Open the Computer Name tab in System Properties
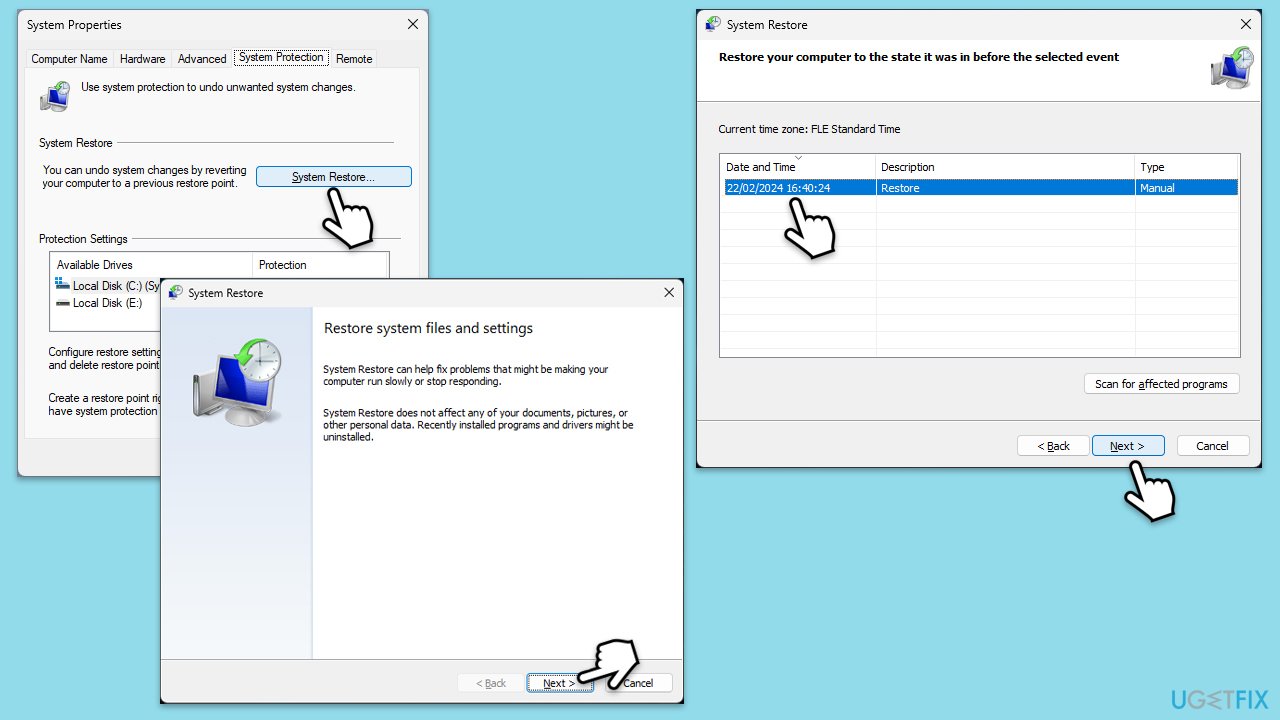Image resolution: width=1280 pixels, height=720 pixels. [69, 59]
